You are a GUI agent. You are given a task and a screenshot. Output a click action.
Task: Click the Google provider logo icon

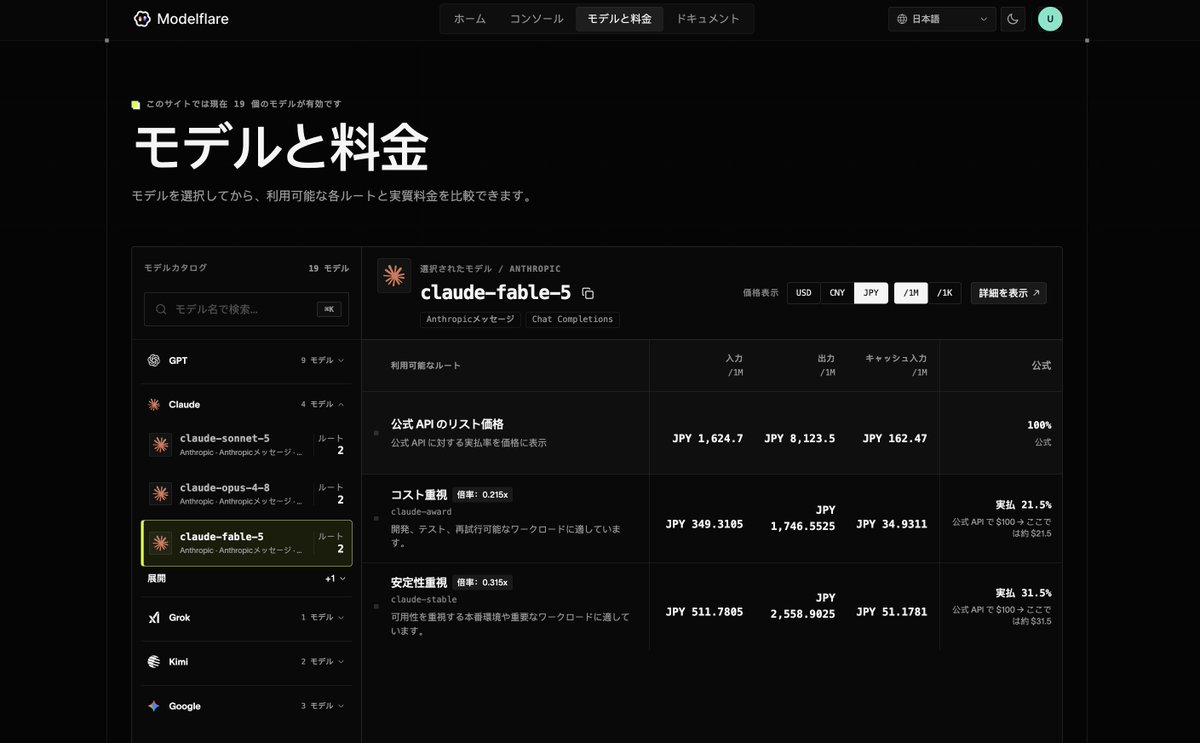click(154, 706)
